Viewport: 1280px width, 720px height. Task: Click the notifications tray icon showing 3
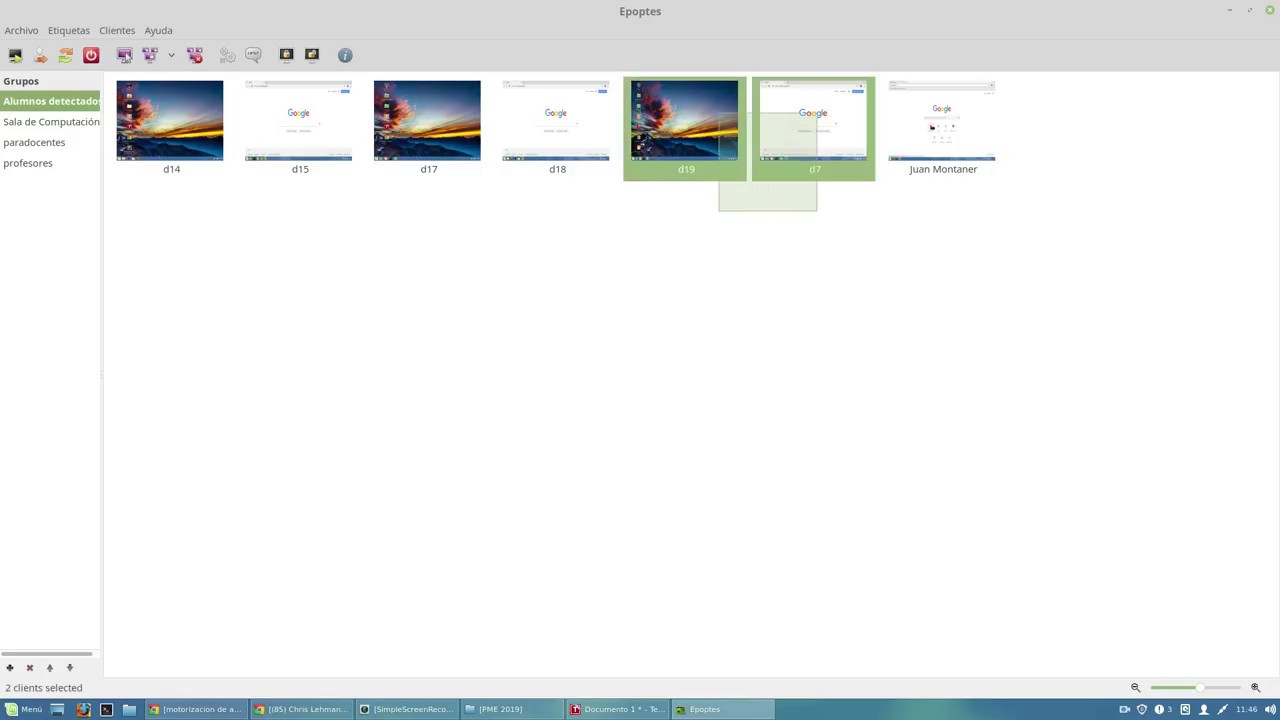coord(1163,709)
